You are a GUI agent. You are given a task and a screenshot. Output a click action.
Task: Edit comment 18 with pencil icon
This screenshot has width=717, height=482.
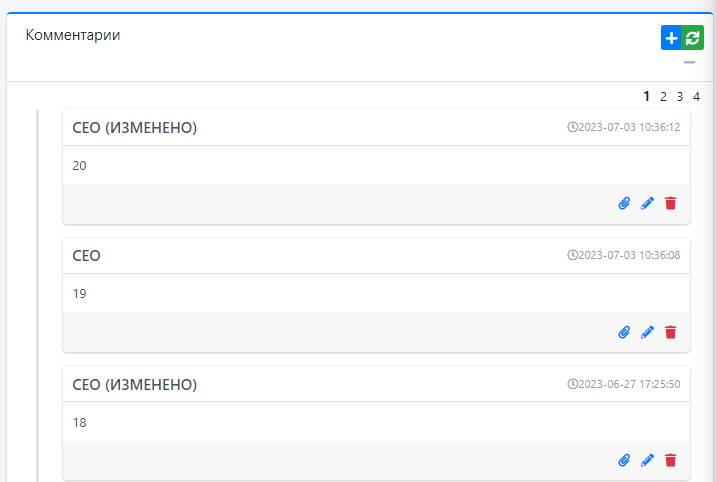647,460
